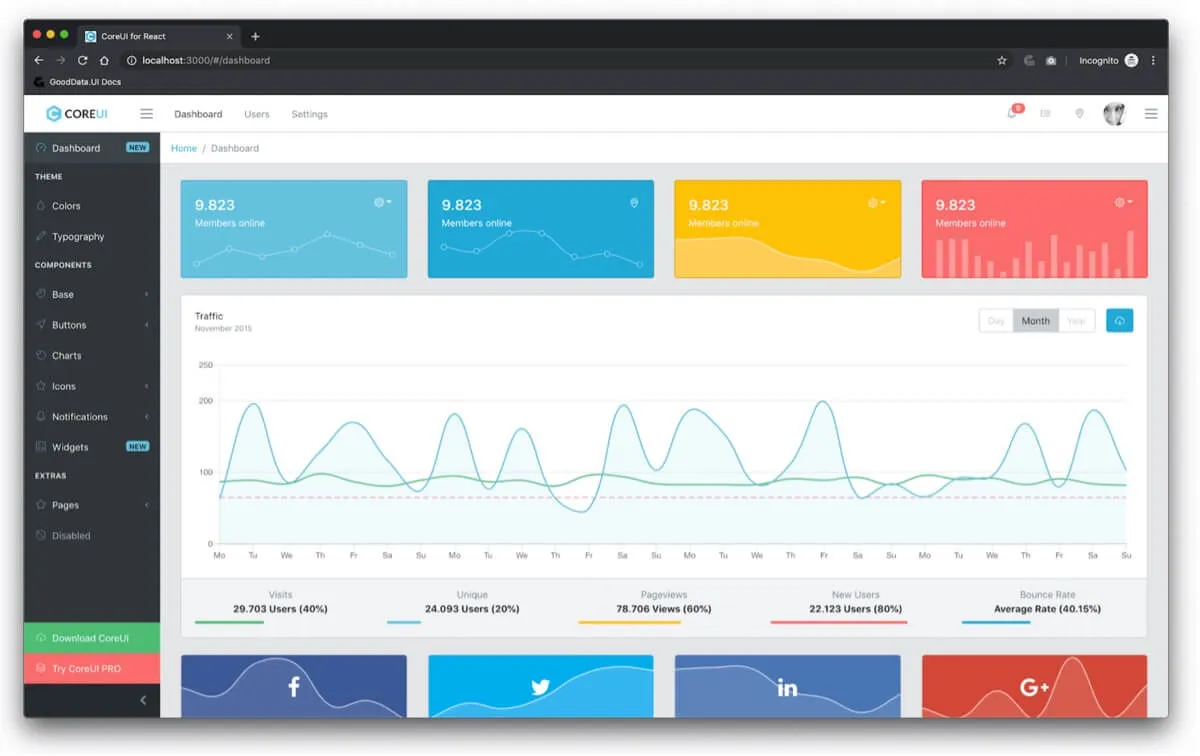Open Settings from the top navigation
The width and height of the screenshot is (1200, 756).
click(309, 113)
